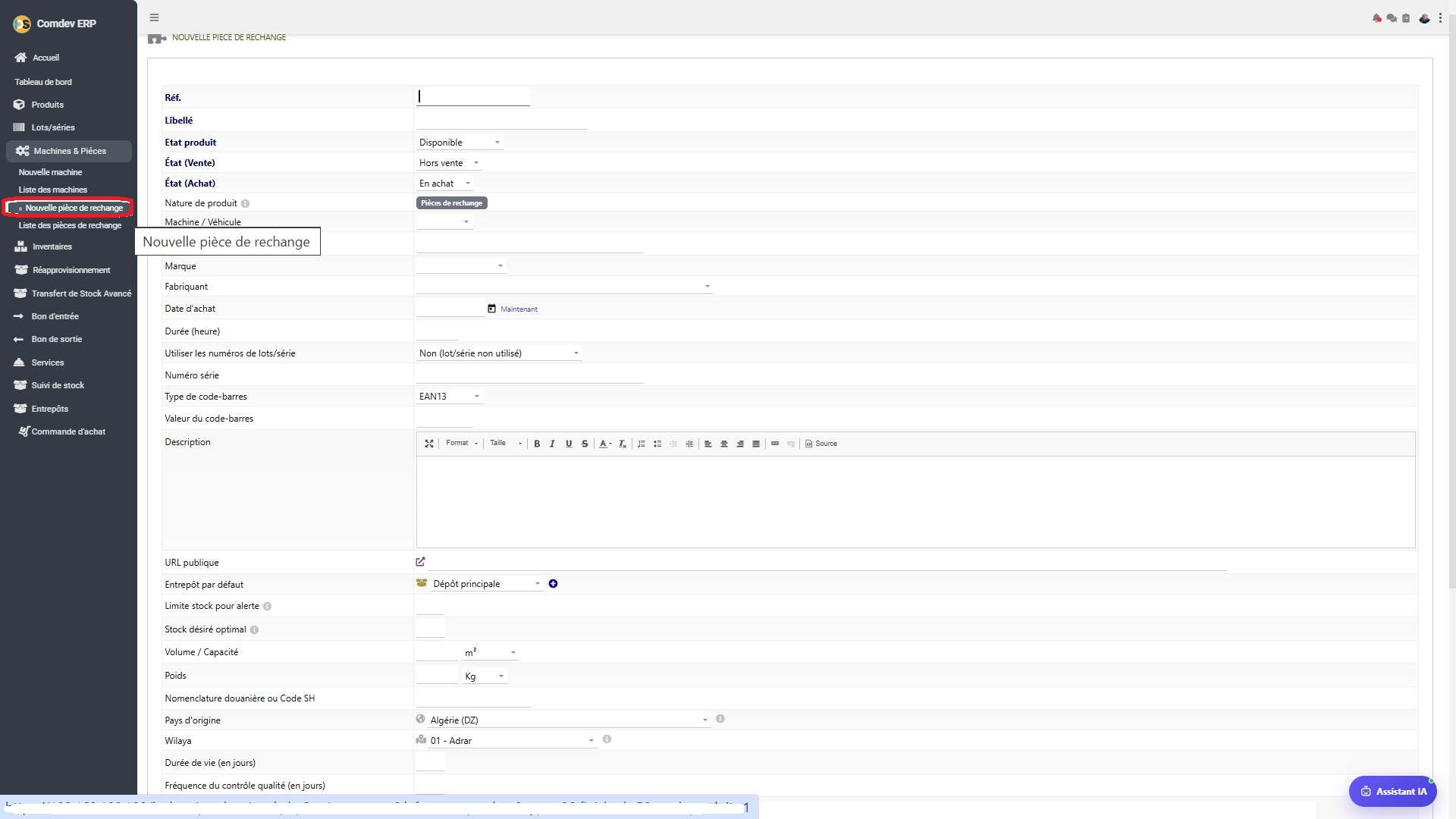Open the Entrepôt par défaut dropdown

486,584
